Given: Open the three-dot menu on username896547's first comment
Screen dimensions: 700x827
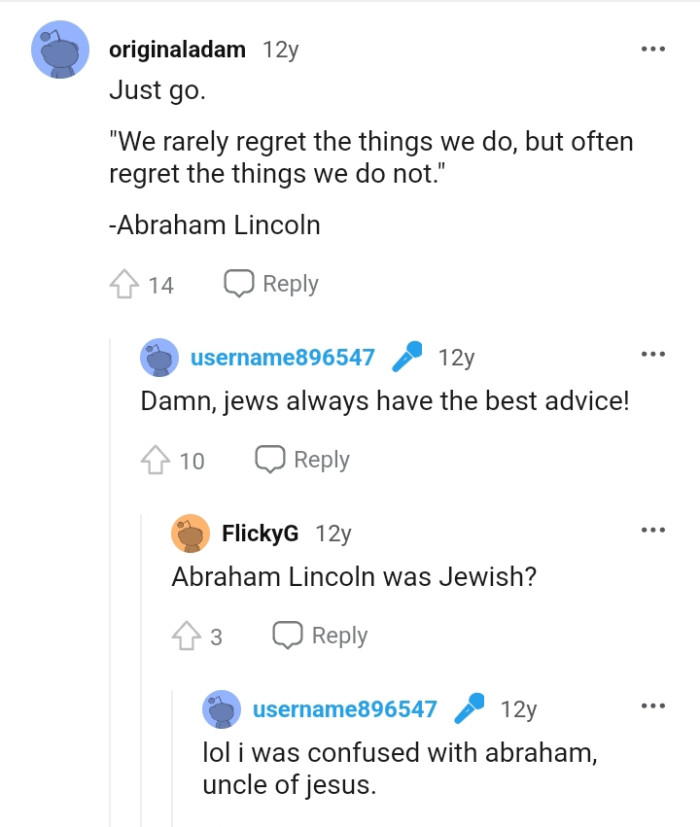Looking at the screenshot, I should point(653,352).
